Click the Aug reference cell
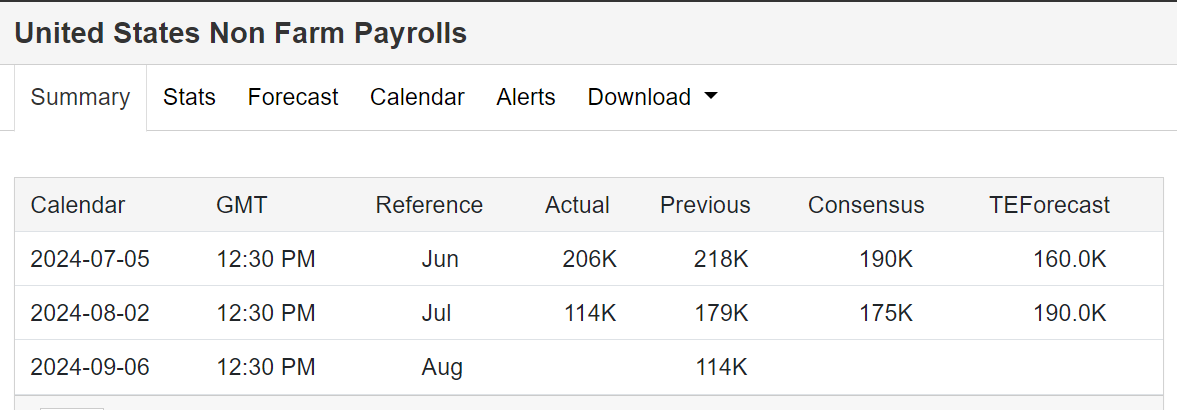Screen dimensions: 1177x410 pyautogui.click(x=442, y=367)
